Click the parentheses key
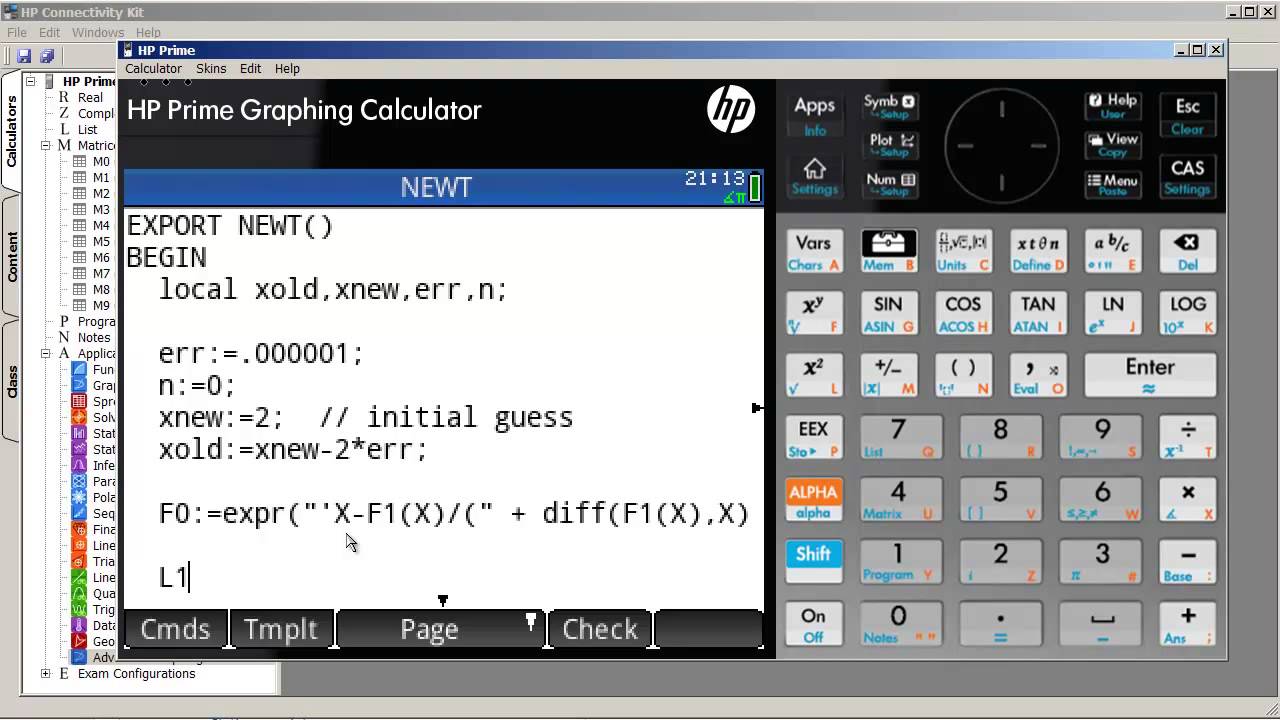Viewport: 1280px width, 720px height. click(963, 376)
